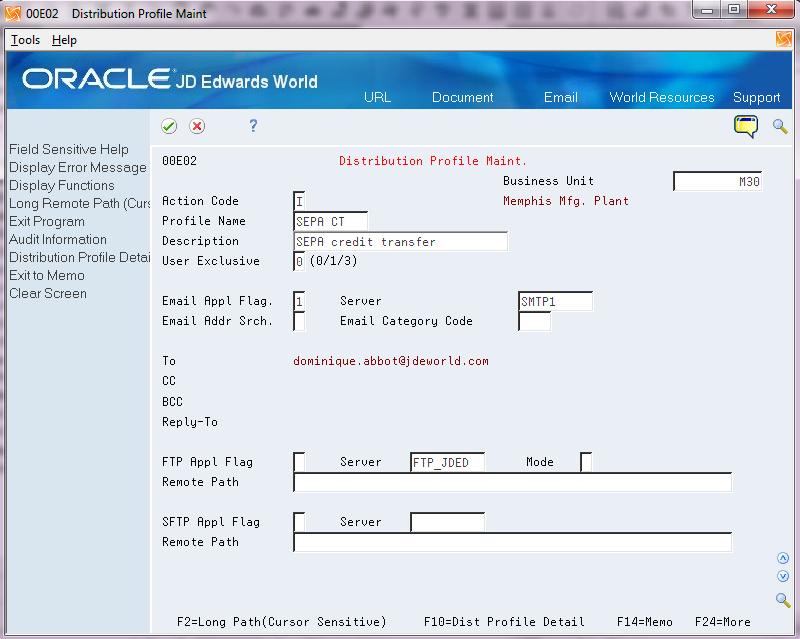Screen dimensions: 800x639
Task: Select Long Remote Path option
Action: (x=80, y=203)
